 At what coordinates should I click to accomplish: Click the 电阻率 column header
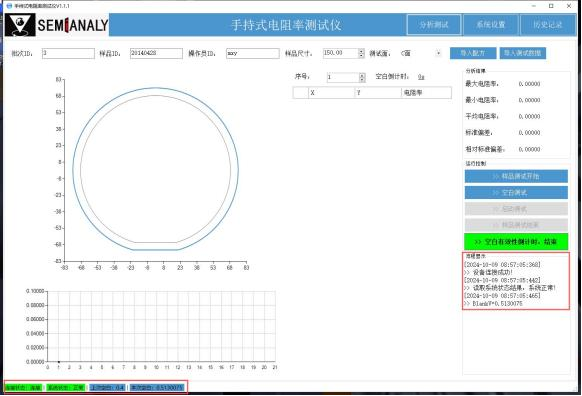click(x=426, y=93)
